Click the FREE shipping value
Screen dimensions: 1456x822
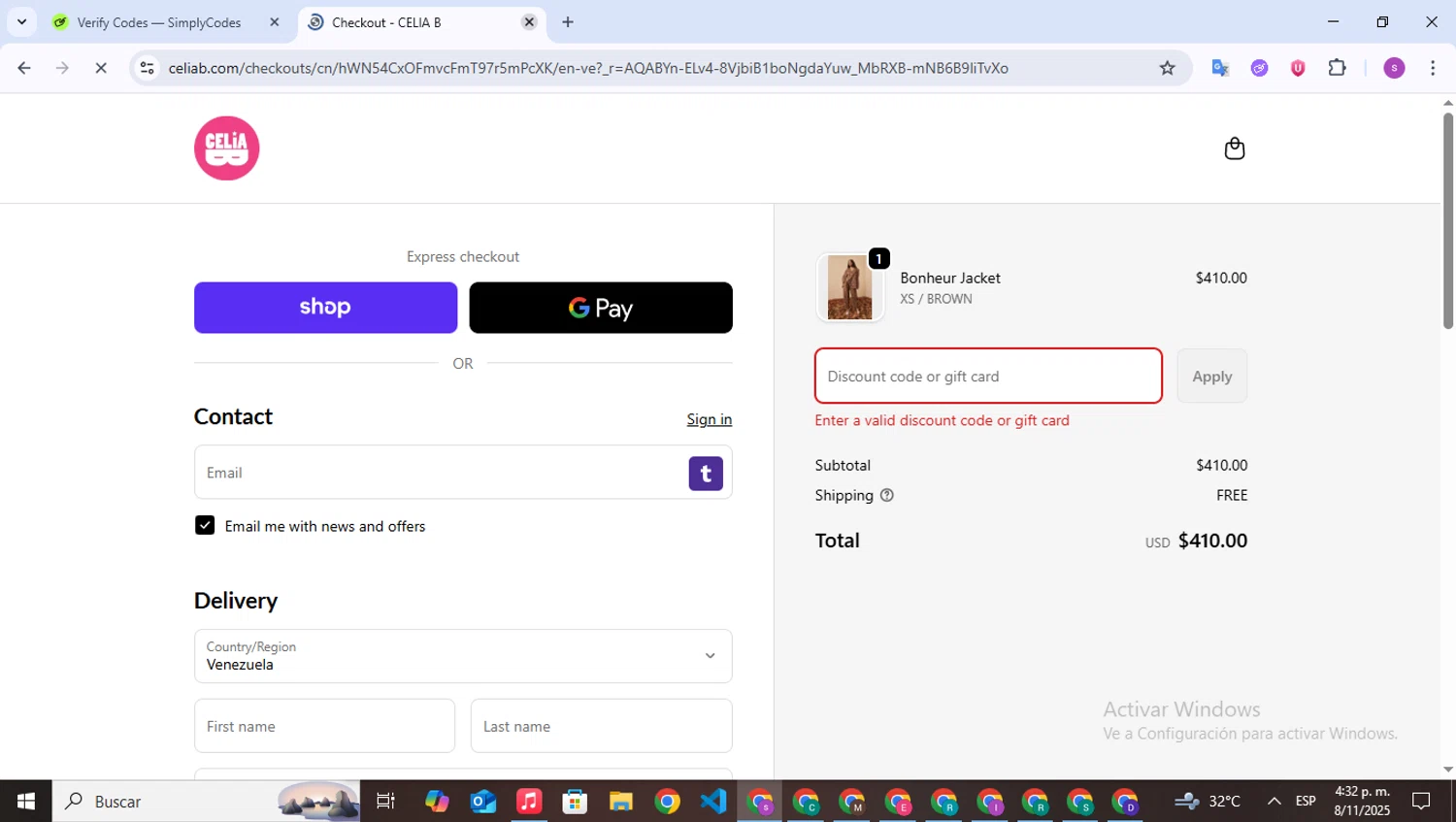(1232, 495)
